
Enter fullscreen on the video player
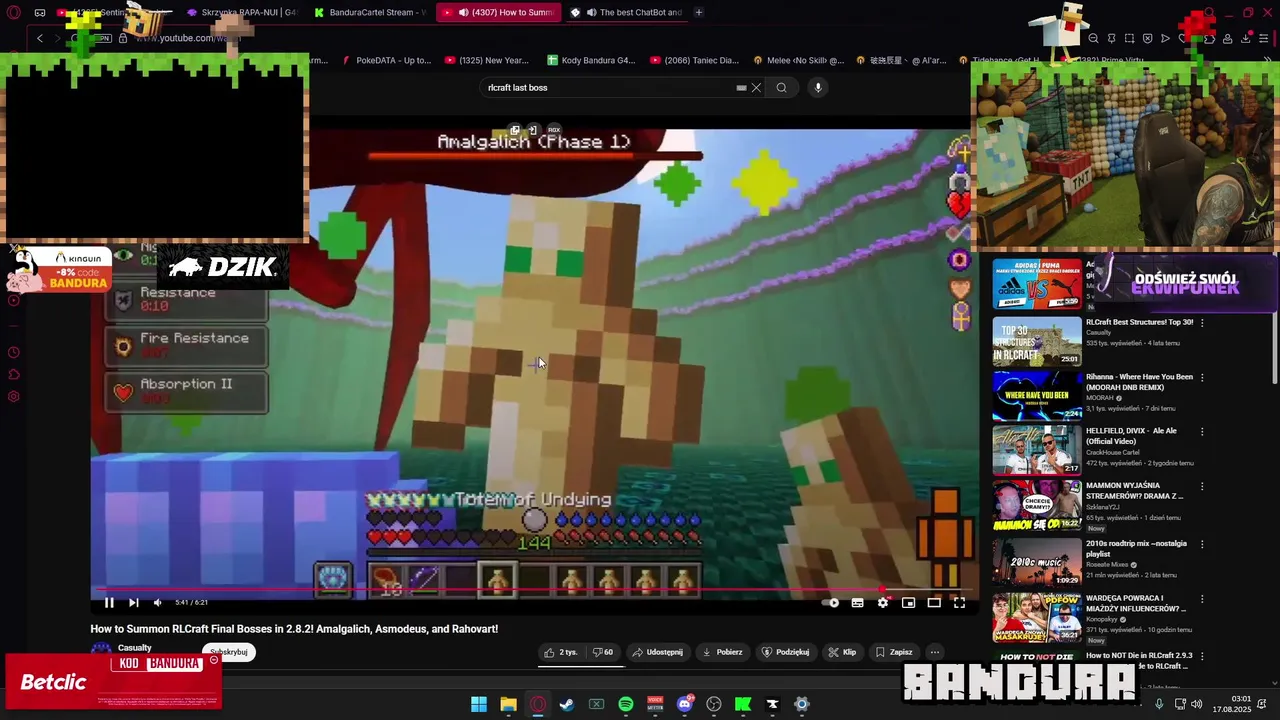coord(959,602)
